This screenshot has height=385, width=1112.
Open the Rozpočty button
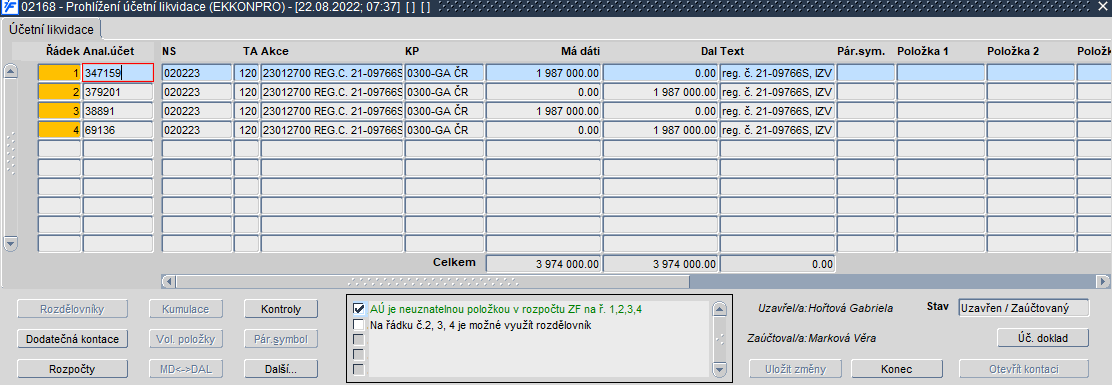(x=72, y=369)
